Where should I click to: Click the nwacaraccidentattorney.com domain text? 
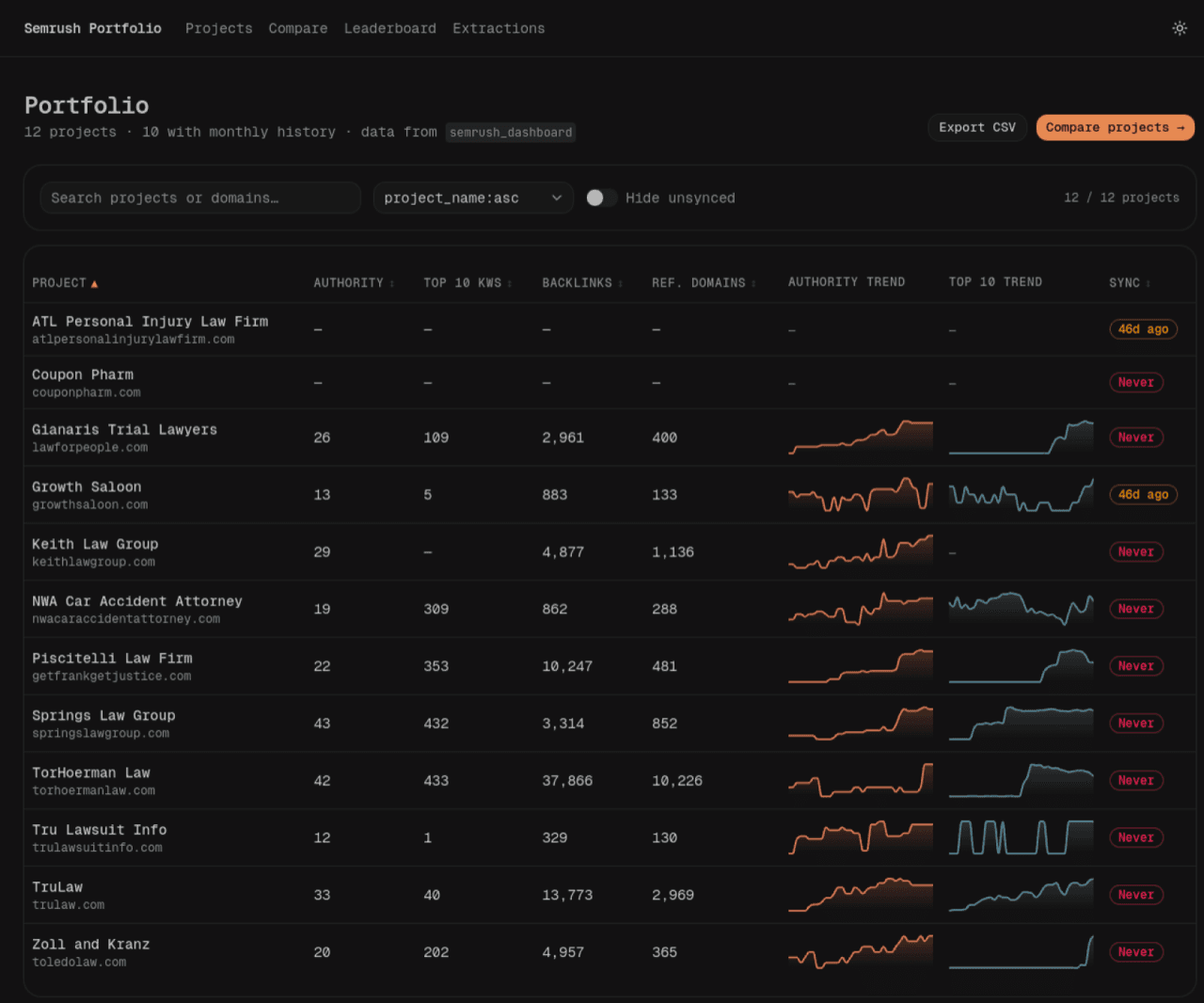point(126,619)
